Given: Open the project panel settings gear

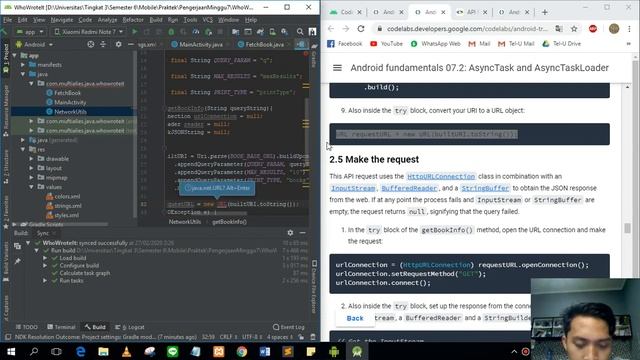Looking at the screenshot, I should click(118, 44).
